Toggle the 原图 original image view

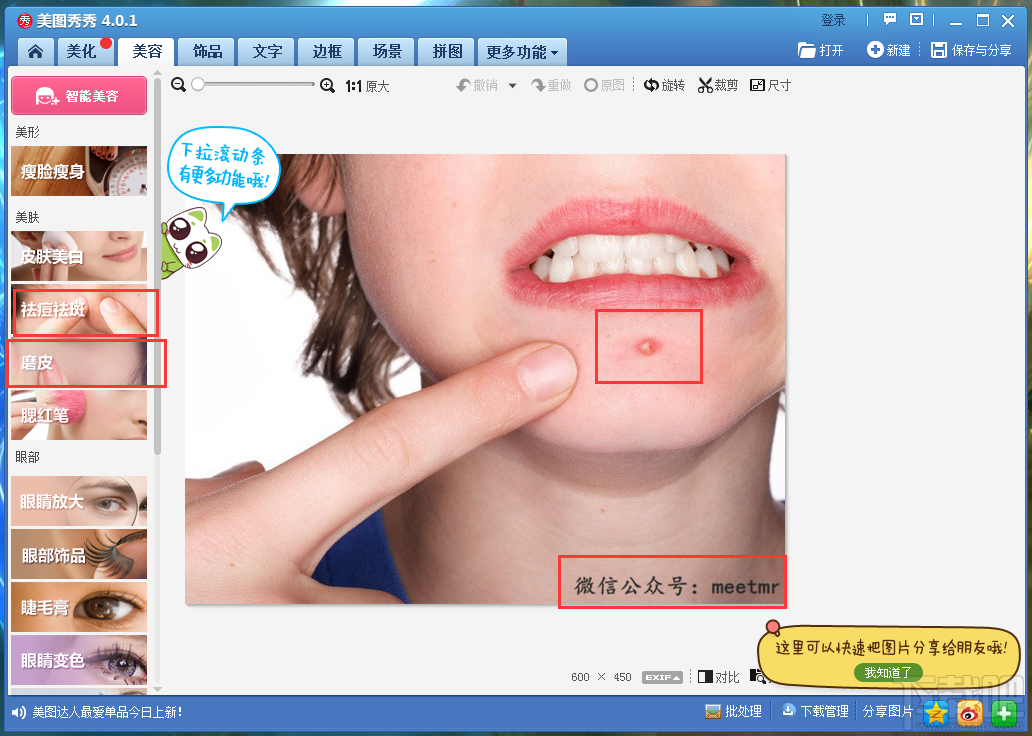[604, 85]
